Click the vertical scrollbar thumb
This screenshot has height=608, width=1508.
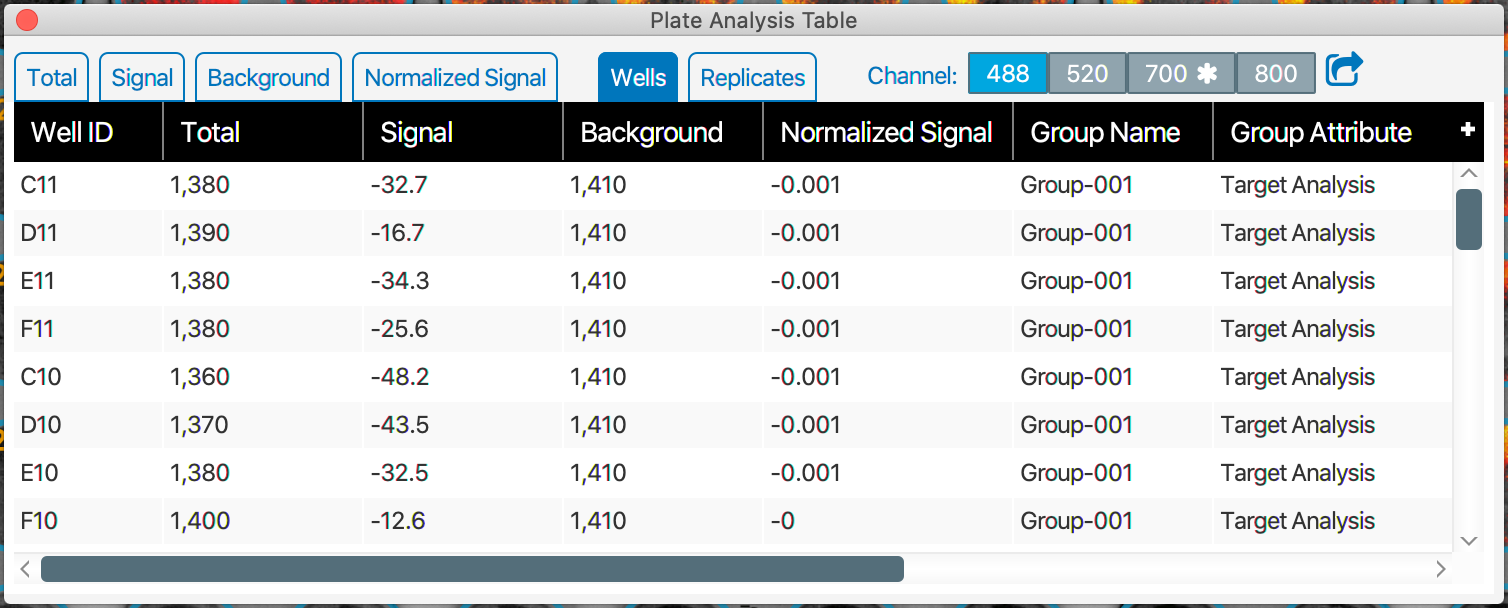[x=1468, y=219]
